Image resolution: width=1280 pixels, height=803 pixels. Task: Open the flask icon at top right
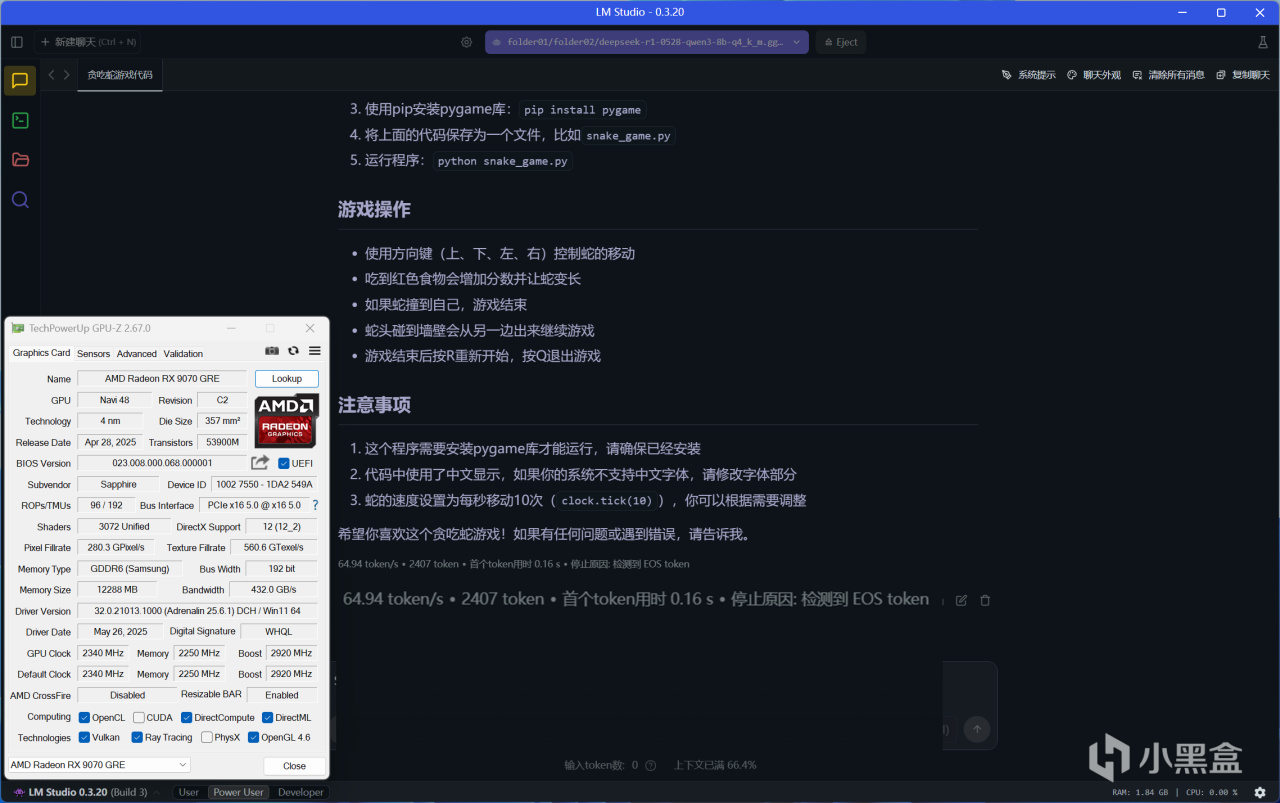[1262, 42]
